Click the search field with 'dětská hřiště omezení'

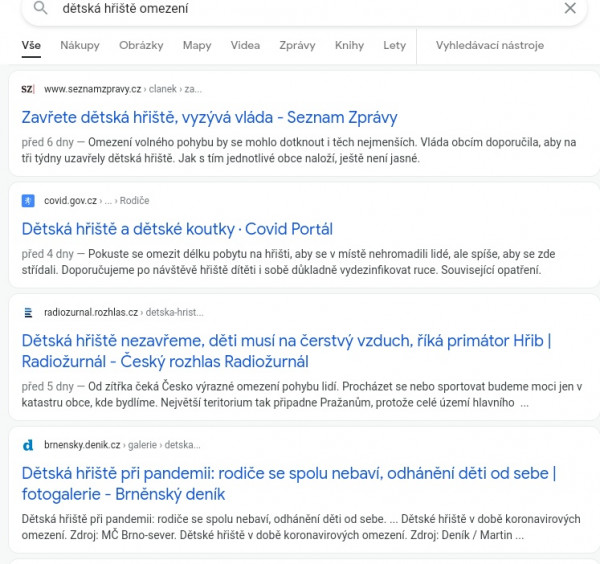(x=304, y=10)
